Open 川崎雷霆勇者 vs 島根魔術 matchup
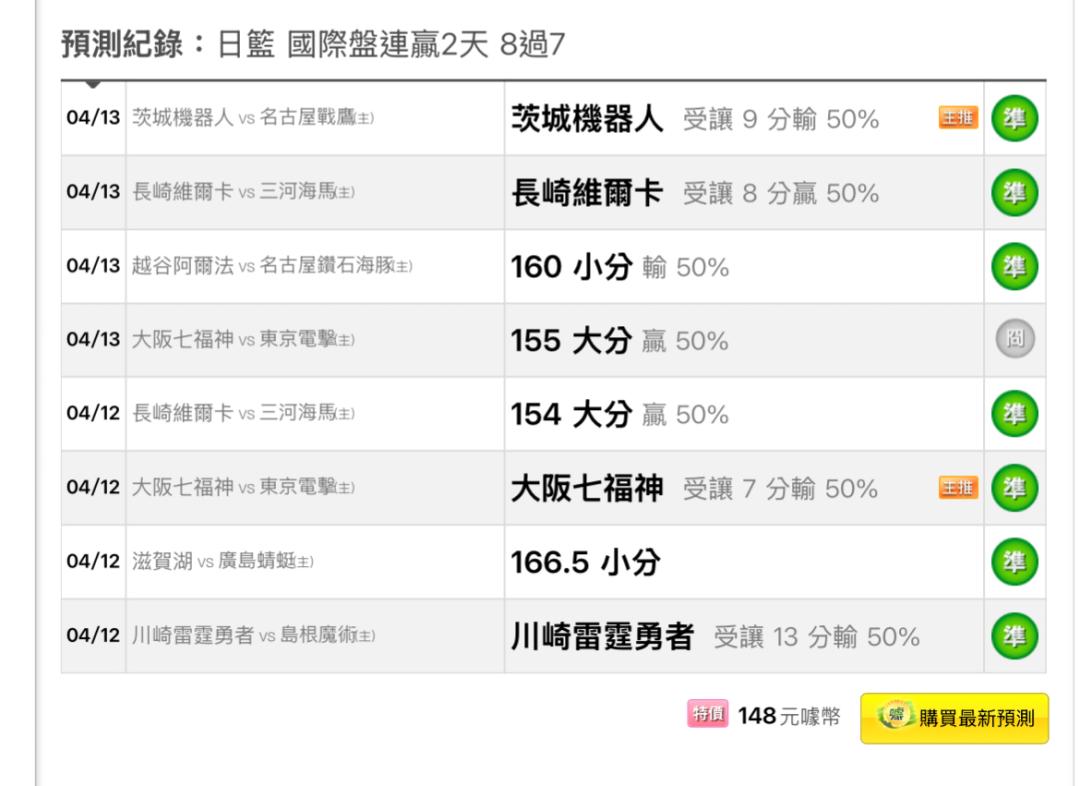The image size is (1080, 786). tap(253, 634)
